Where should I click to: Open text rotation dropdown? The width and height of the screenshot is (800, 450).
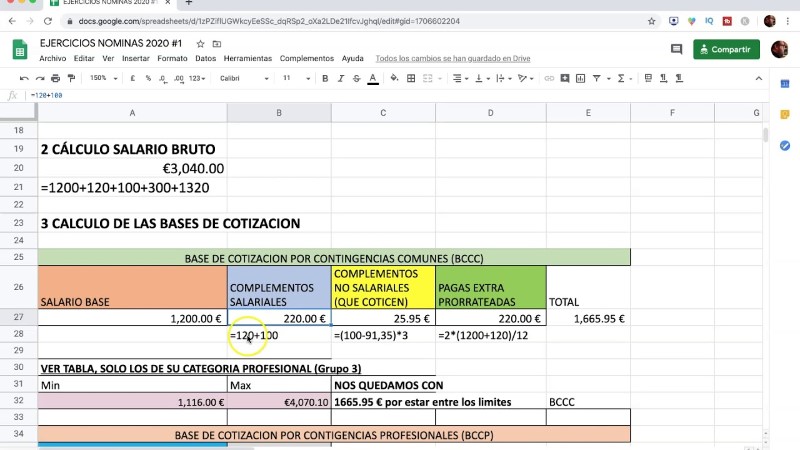(x=525, y=79)
